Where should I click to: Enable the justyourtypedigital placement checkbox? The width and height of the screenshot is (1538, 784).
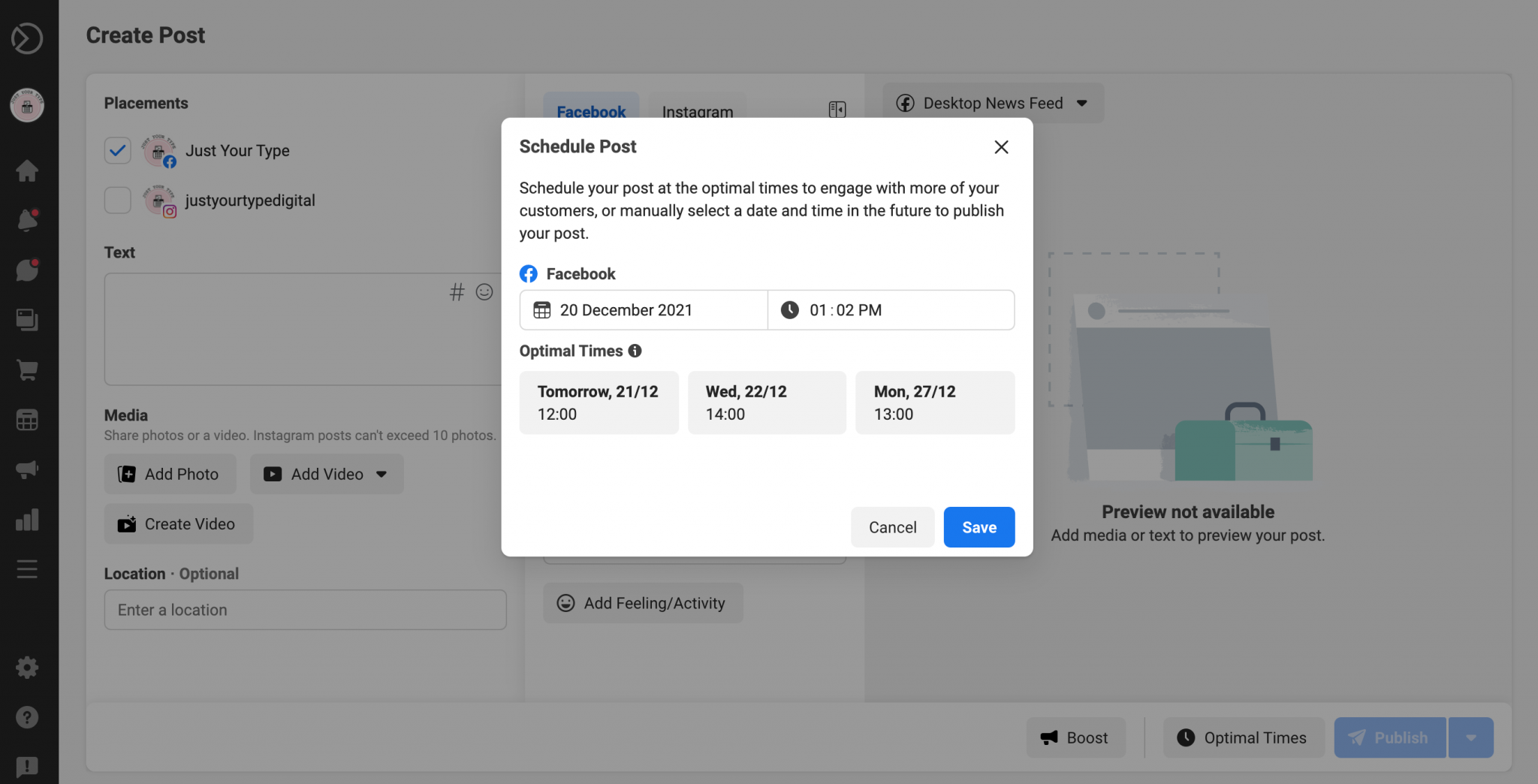click(117, 200)
